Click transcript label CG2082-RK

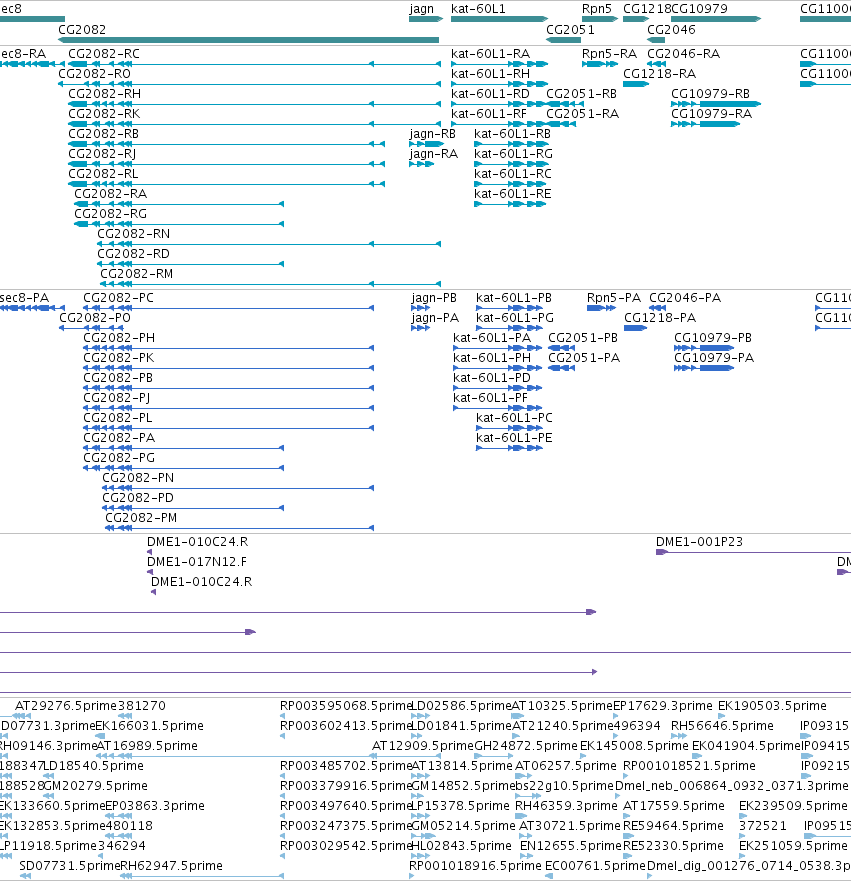coord(104,114)
